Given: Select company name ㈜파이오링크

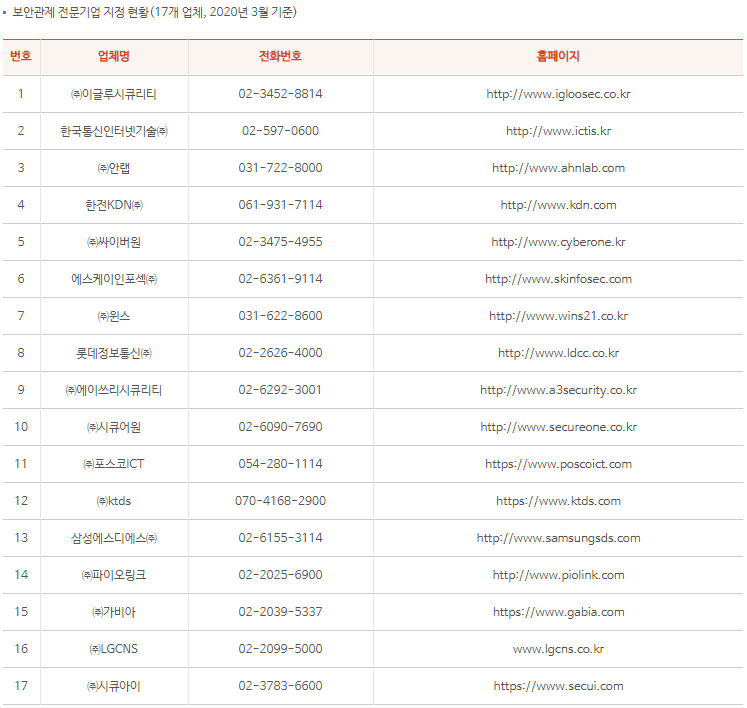Looking at the screenshot, I should tap(113, 575).
